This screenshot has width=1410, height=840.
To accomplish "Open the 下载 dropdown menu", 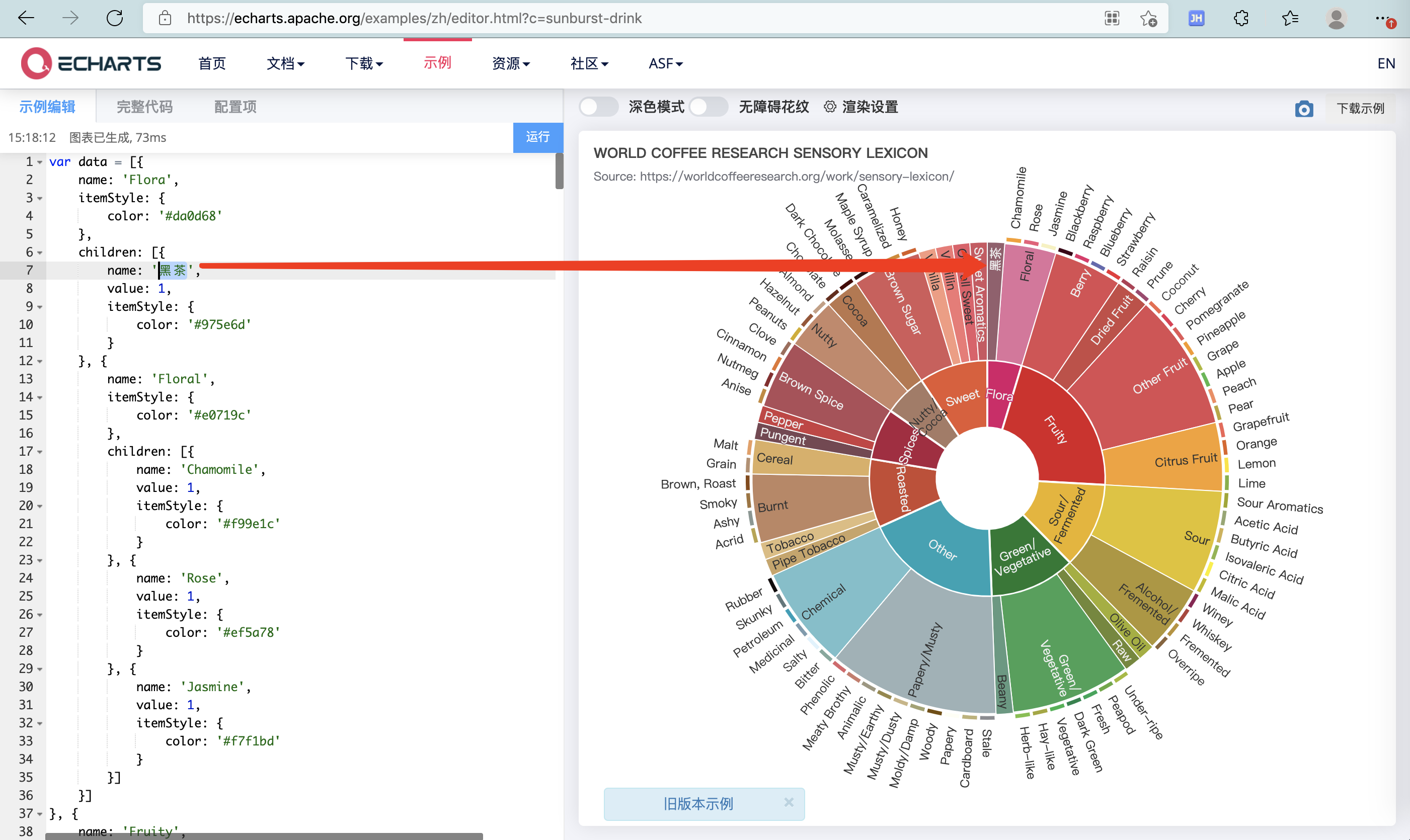I will click(364, 63).
